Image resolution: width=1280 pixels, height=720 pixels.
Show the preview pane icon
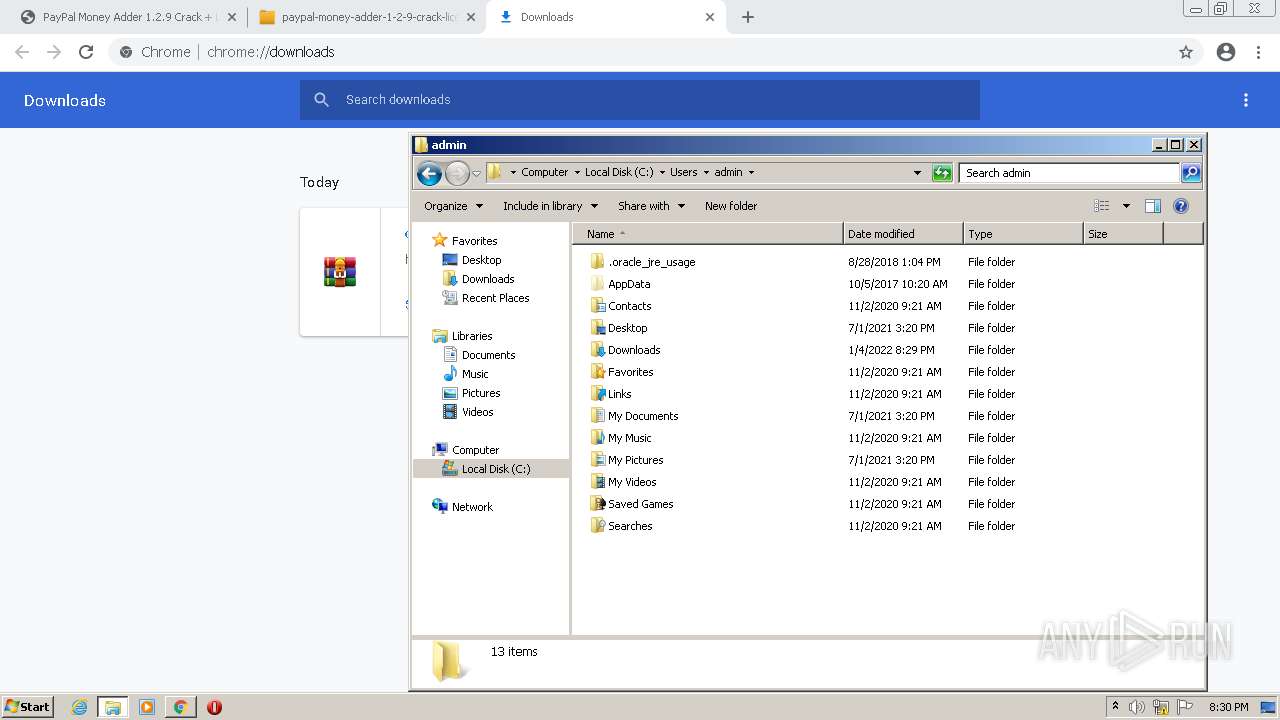[x=1153, y=206]
